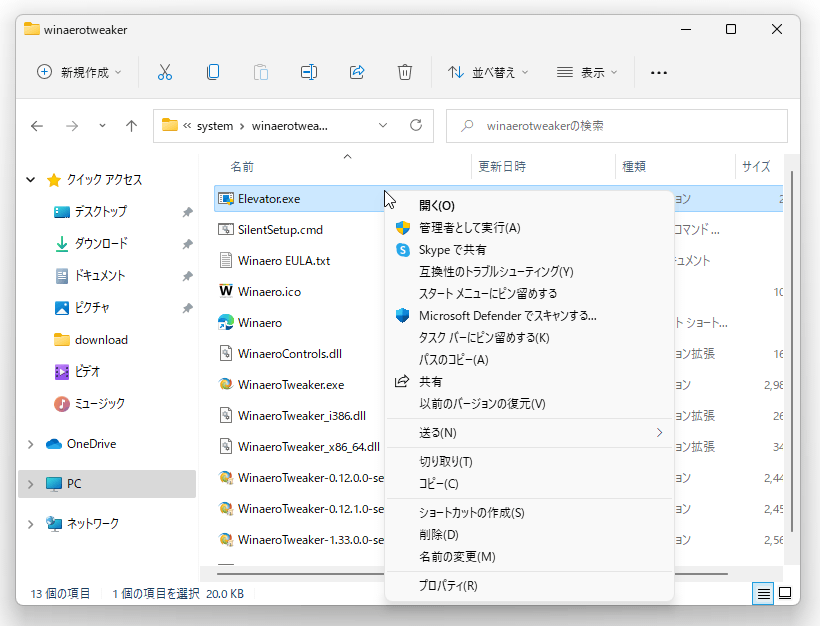
Task: Choose Run as administrator in context menu
Action: pyautogui.click(x=529, y=227)
